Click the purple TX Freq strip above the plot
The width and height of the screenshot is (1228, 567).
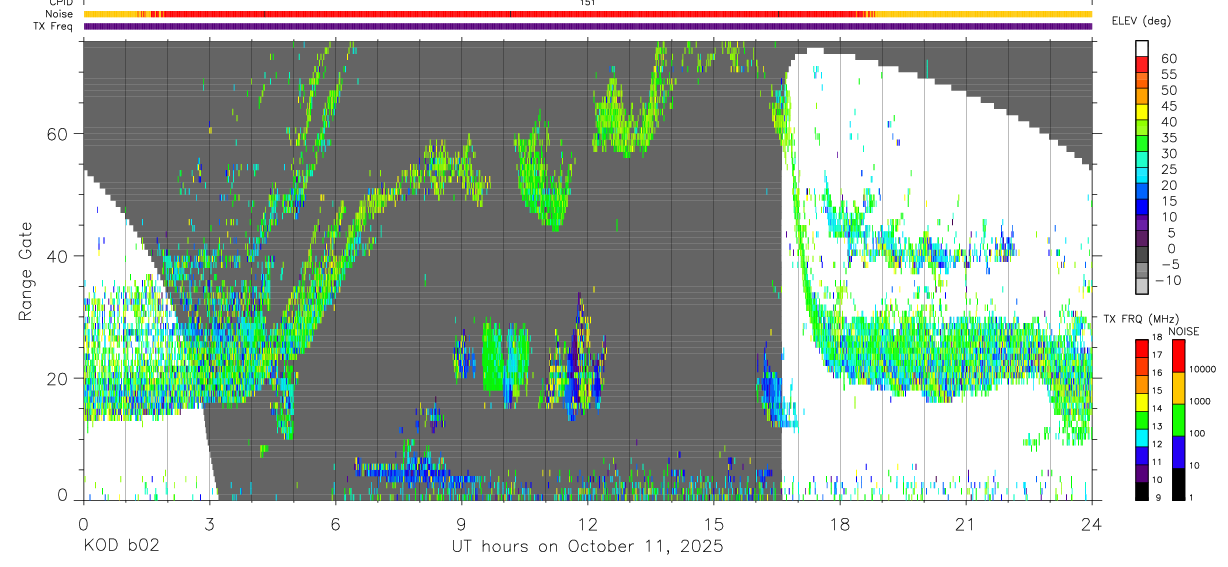coord(587,27)
